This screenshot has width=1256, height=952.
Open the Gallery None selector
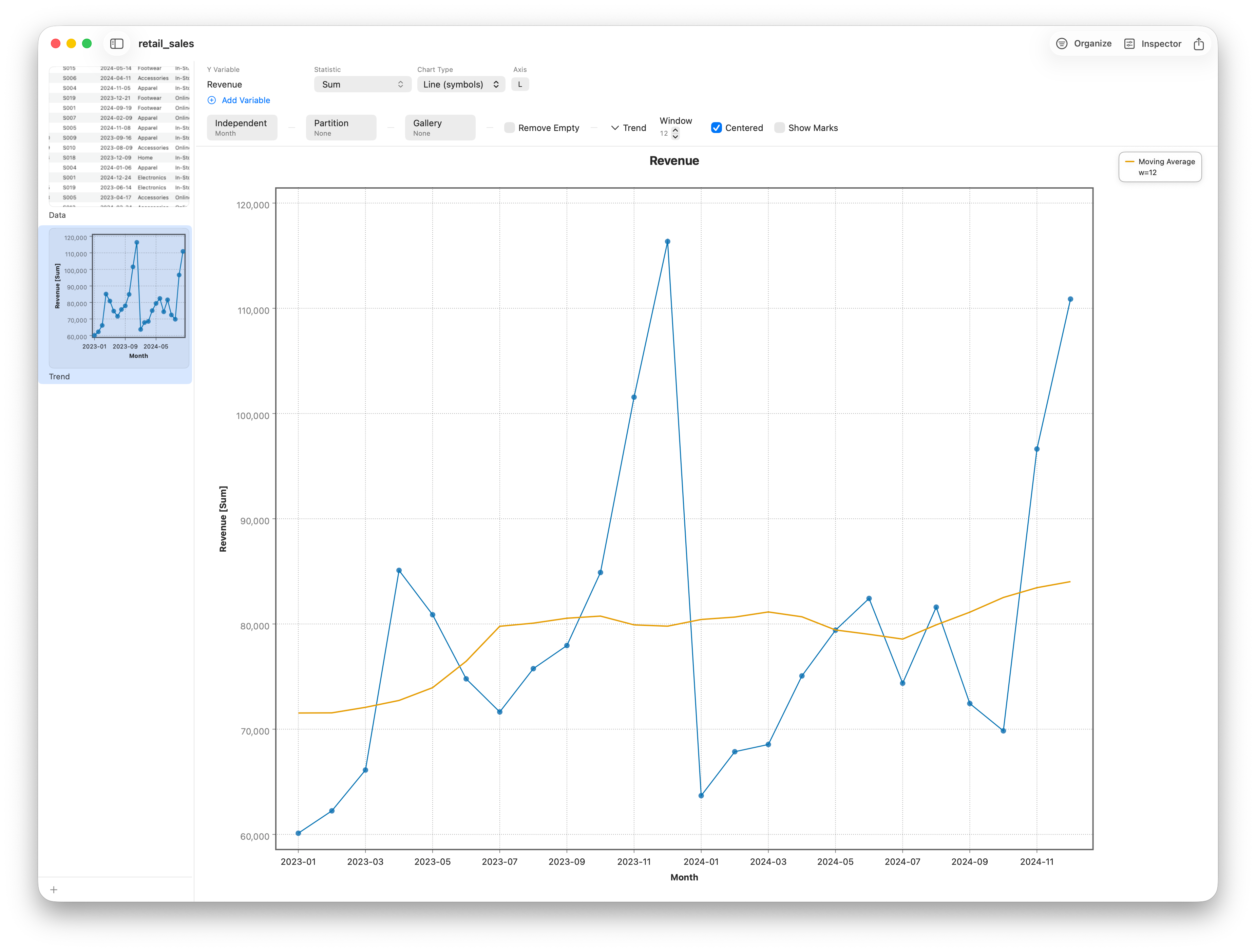point(440,128)
